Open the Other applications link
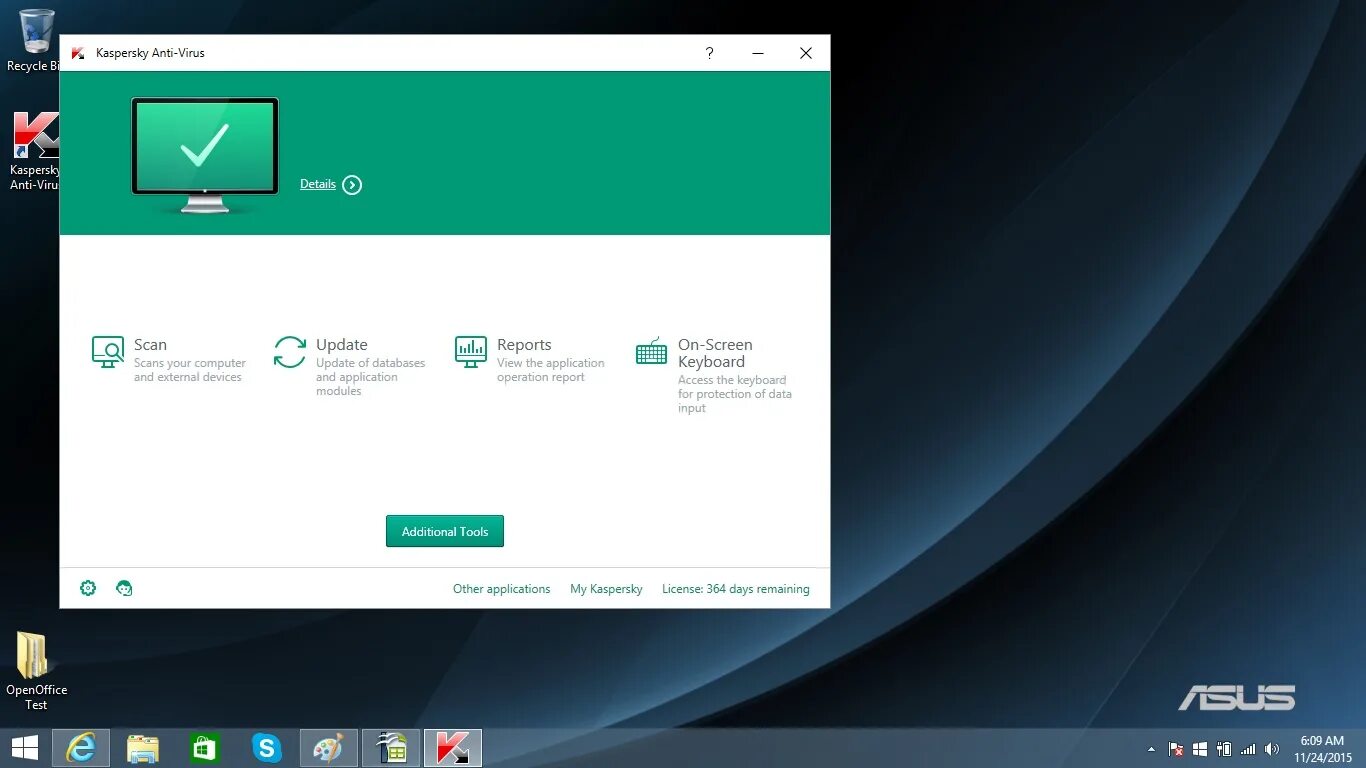1366x768 pixels. point(502,589)
